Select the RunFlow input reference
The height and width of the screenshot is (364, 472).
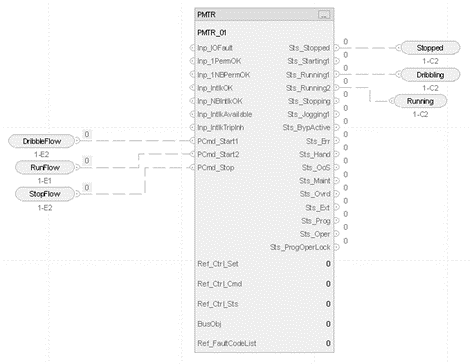coord(45,167)
